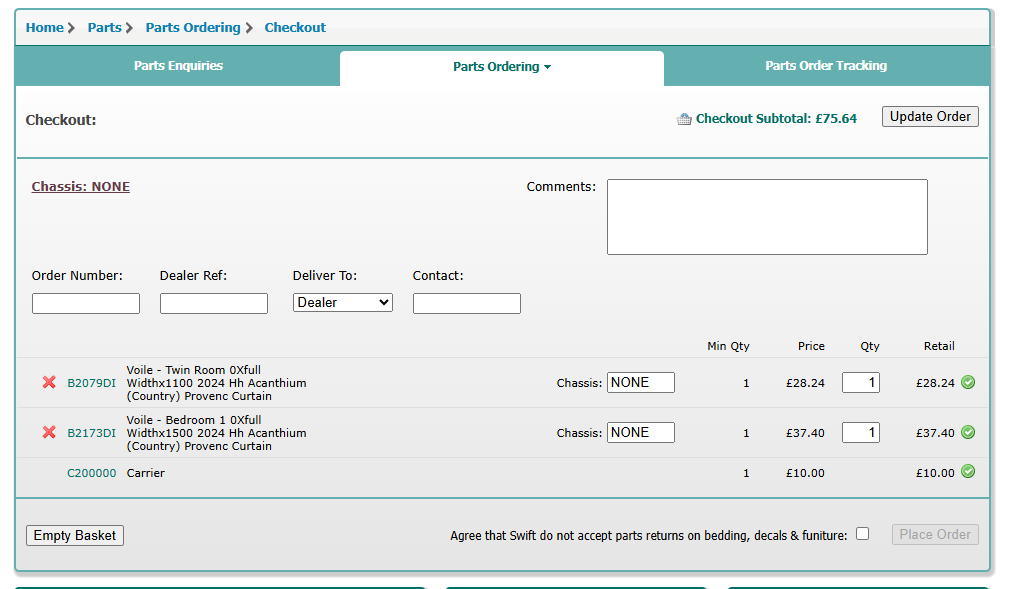The height and width of the screenshot is (589, 1013).
Task: Click green tick on £28.24 retail row
Action: click(968, 382)
